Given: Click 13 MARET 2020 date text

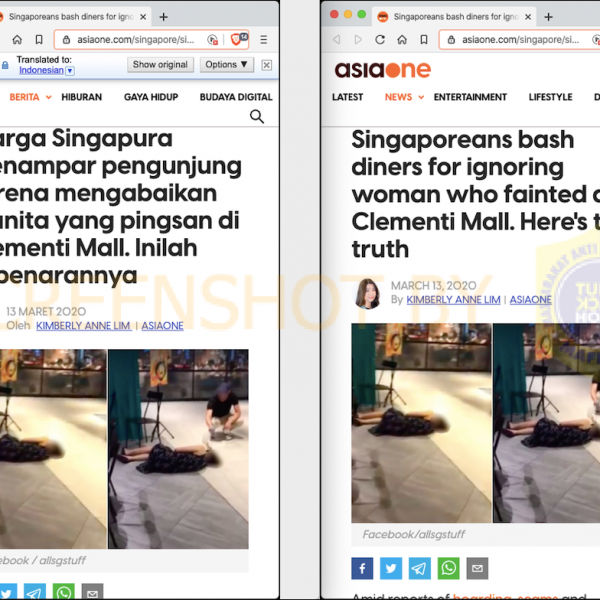Looking at the screenshot, I should pyautogui.click(x=46, y=312).
